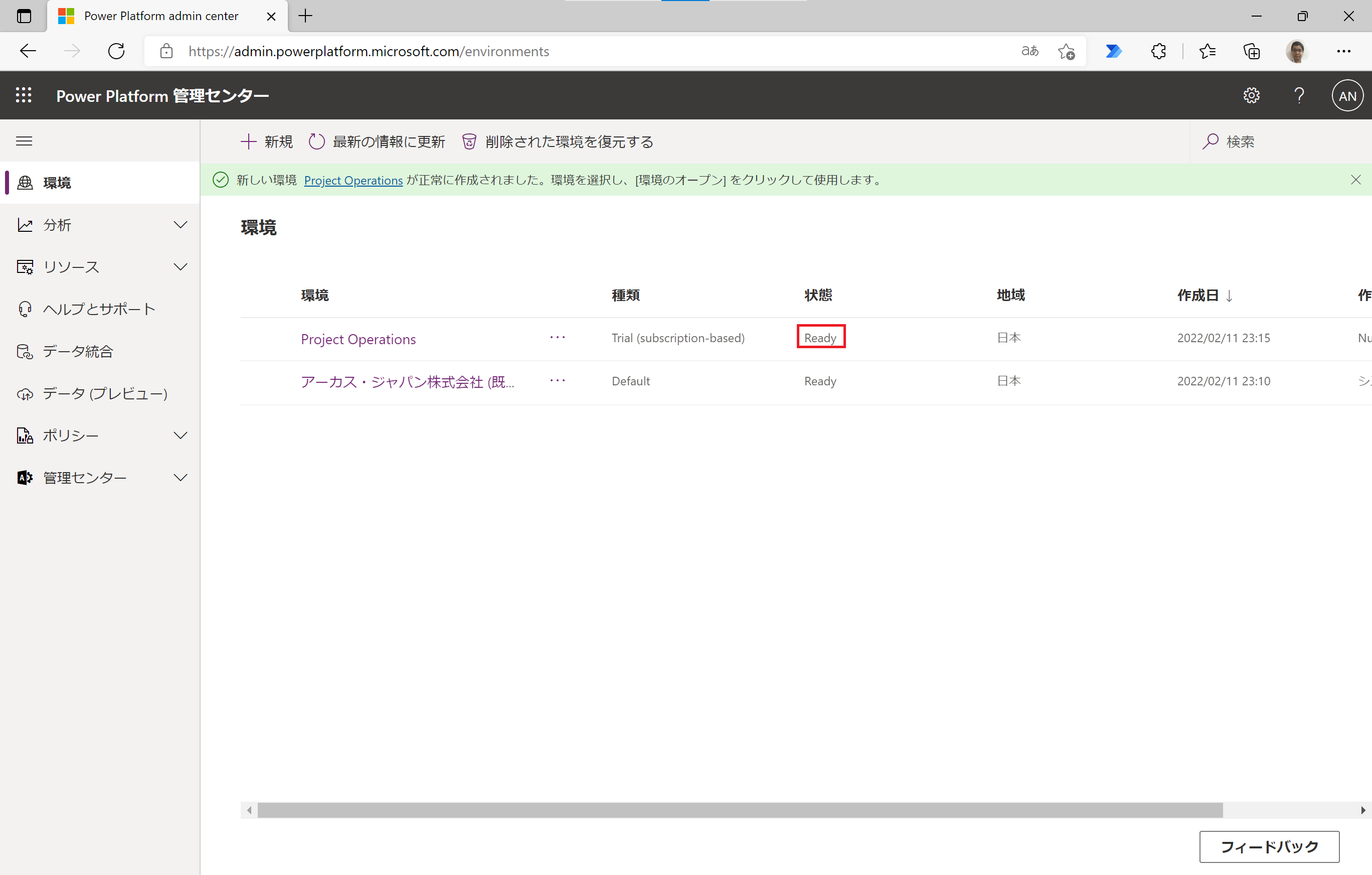
Task: Click the translate page icon
Action: 1030,51
